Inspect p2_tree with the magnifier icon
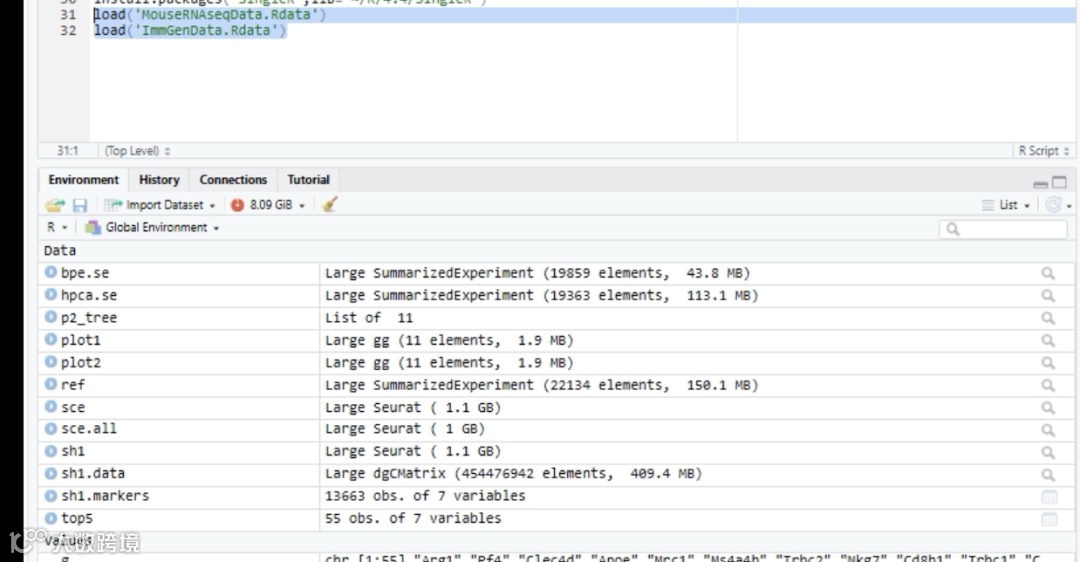The height and width of the screenshot is (562, 1080). (x=1048, y=318)
